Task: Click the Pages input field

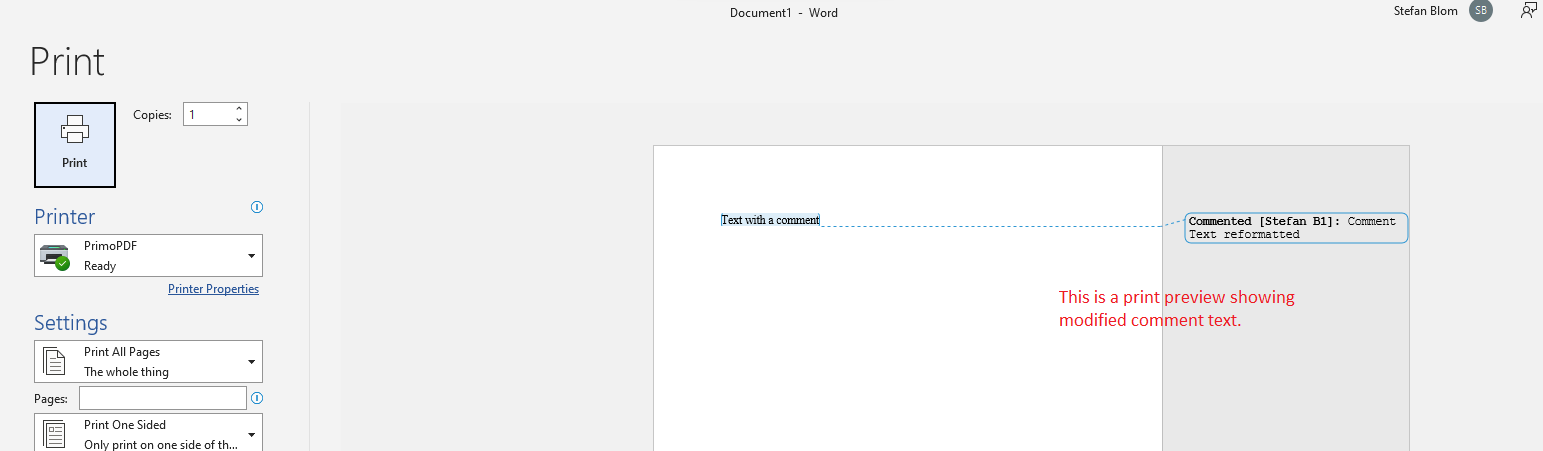Action: coord(163,398)
